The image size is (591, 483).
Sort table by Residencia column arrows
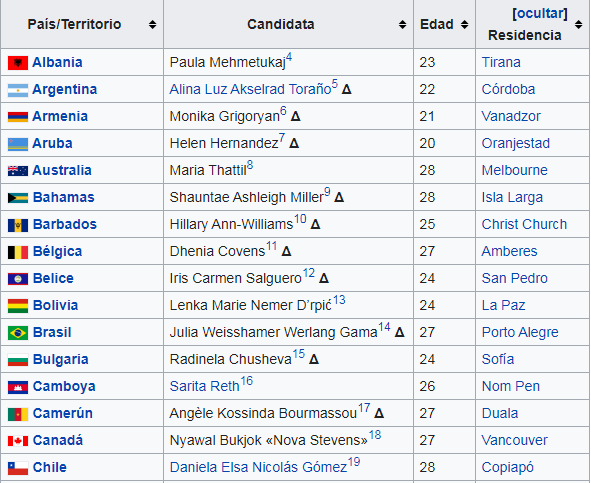(579, 25)
